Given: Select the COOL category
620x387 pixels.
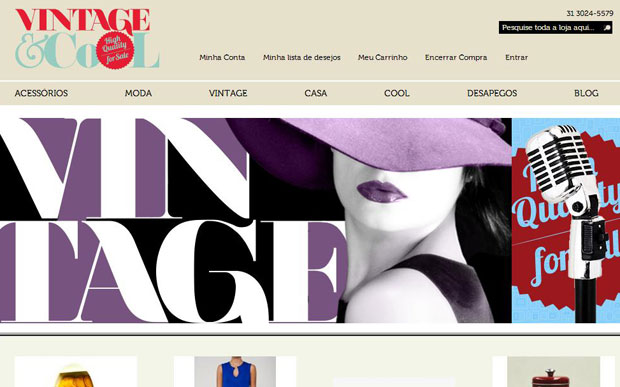Looking at the screenshot, I should coord(397,93).
